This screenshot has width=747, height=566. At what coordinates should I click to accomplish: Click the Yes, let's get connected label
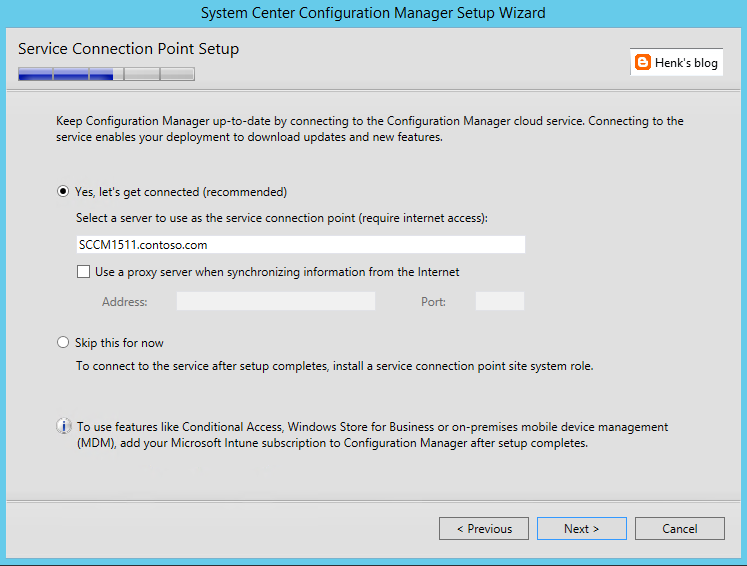click(x=181, y=192)
